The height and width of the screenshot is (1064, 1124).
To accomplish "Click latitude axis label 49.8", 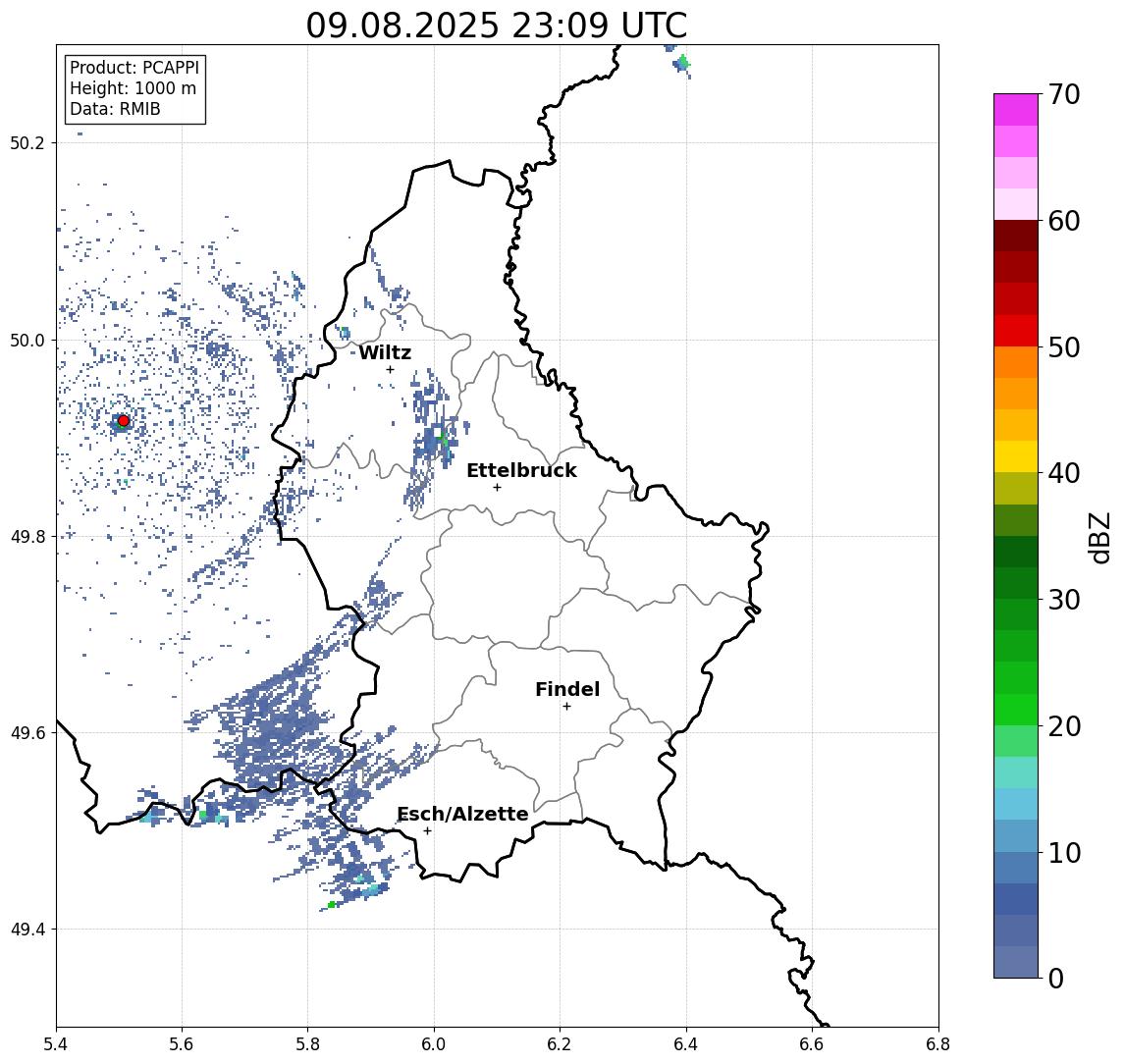I will point(27,537).
